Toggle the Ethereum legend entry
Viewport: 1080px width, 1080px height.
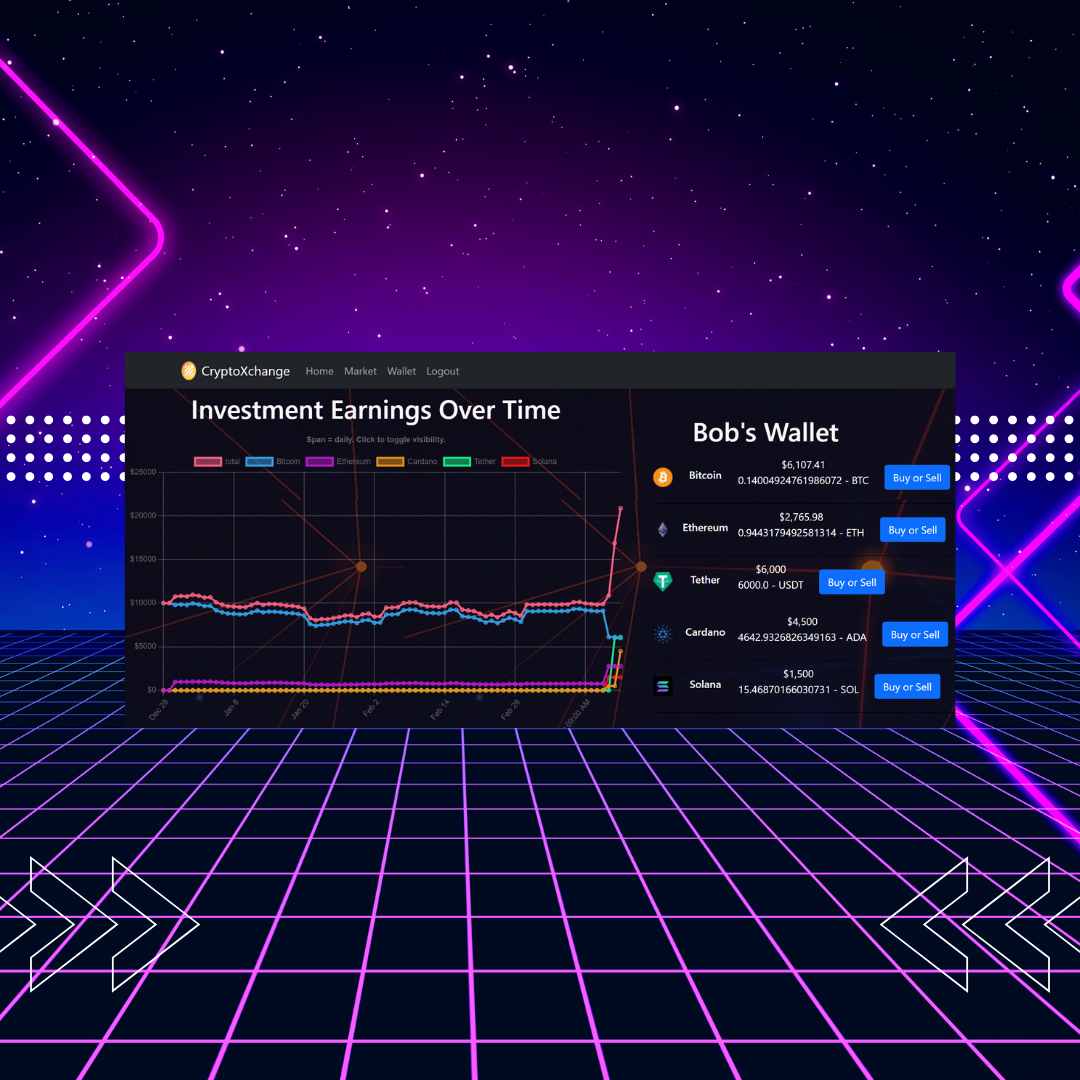tap(318, 462)
